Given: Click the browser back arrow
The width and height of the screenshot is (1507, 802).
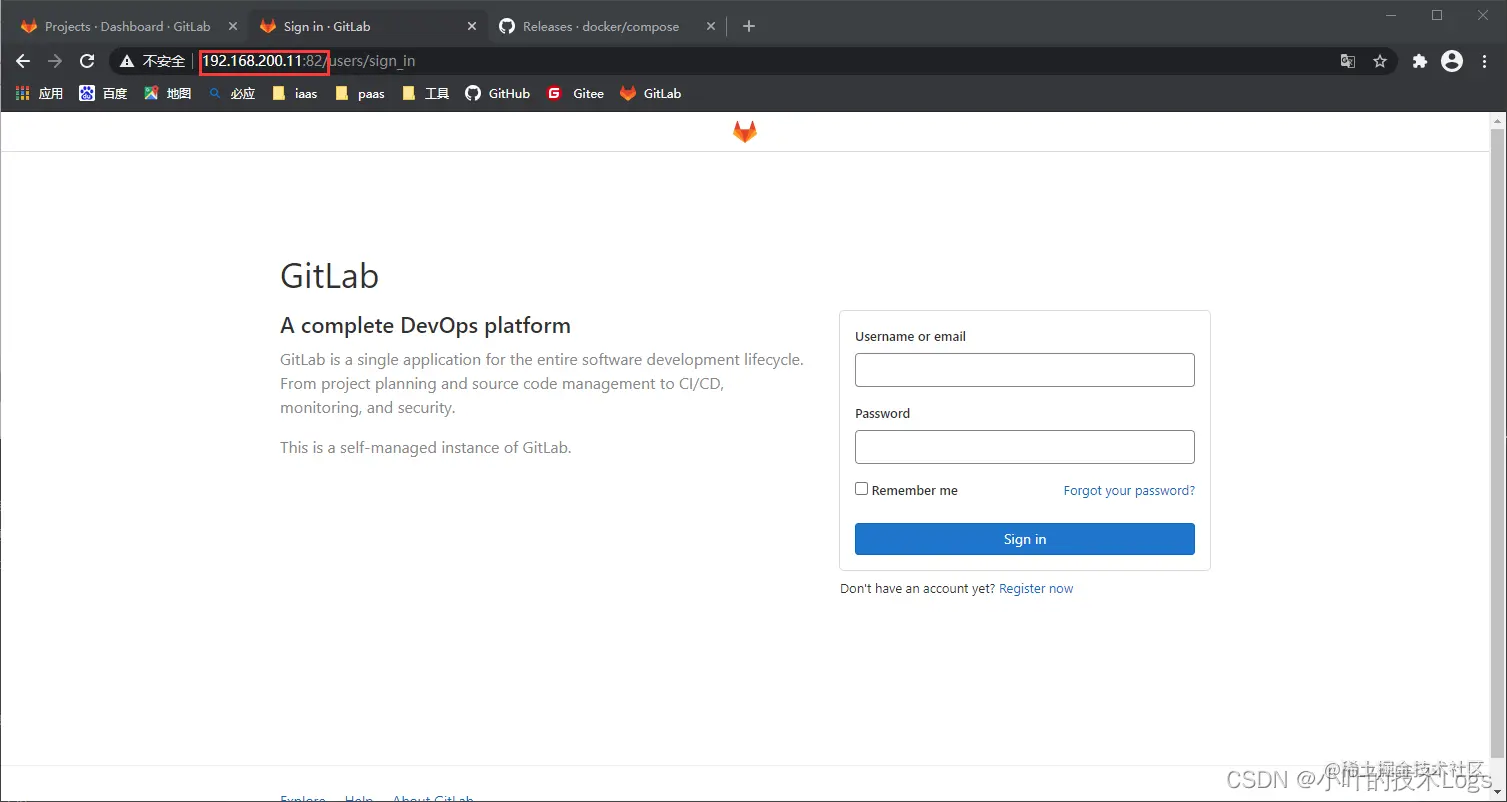Looking at the screenshot, I should click(23, 61).
